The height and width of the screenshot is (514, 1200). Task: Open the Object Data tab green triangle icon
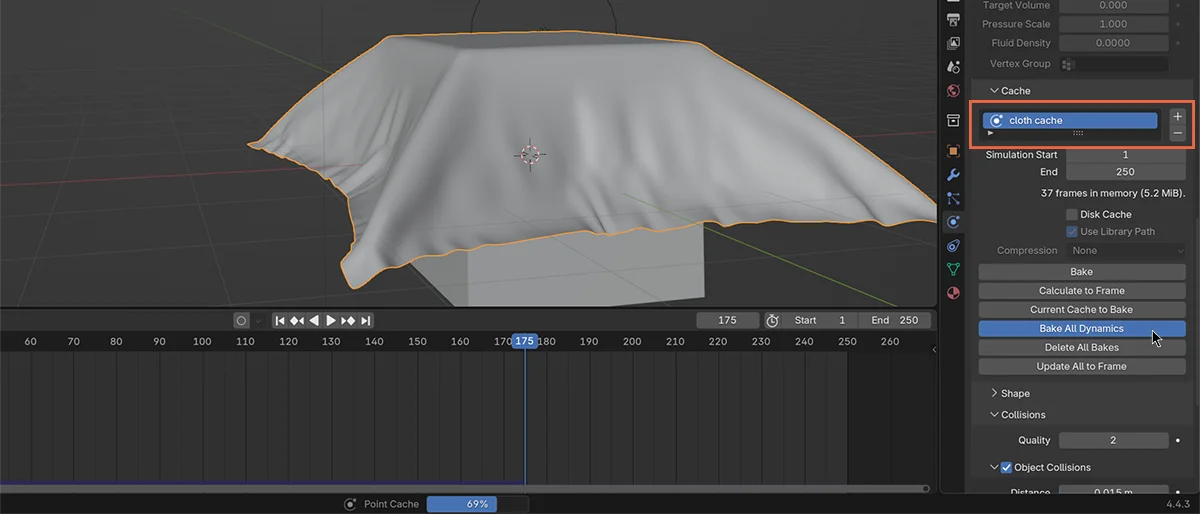point(953,269)
